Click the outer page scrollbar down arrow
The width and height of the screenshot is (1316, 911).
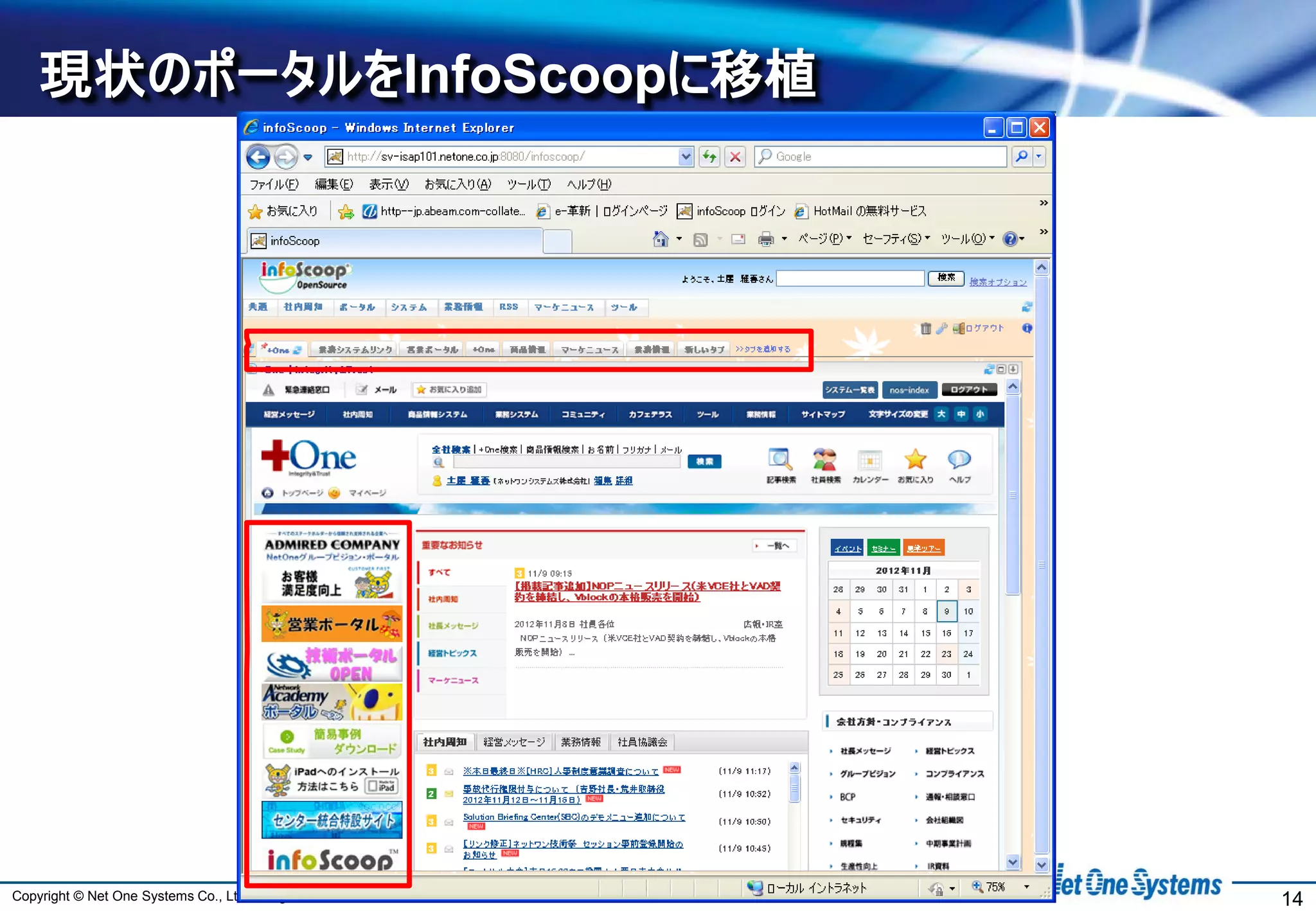1042,864
